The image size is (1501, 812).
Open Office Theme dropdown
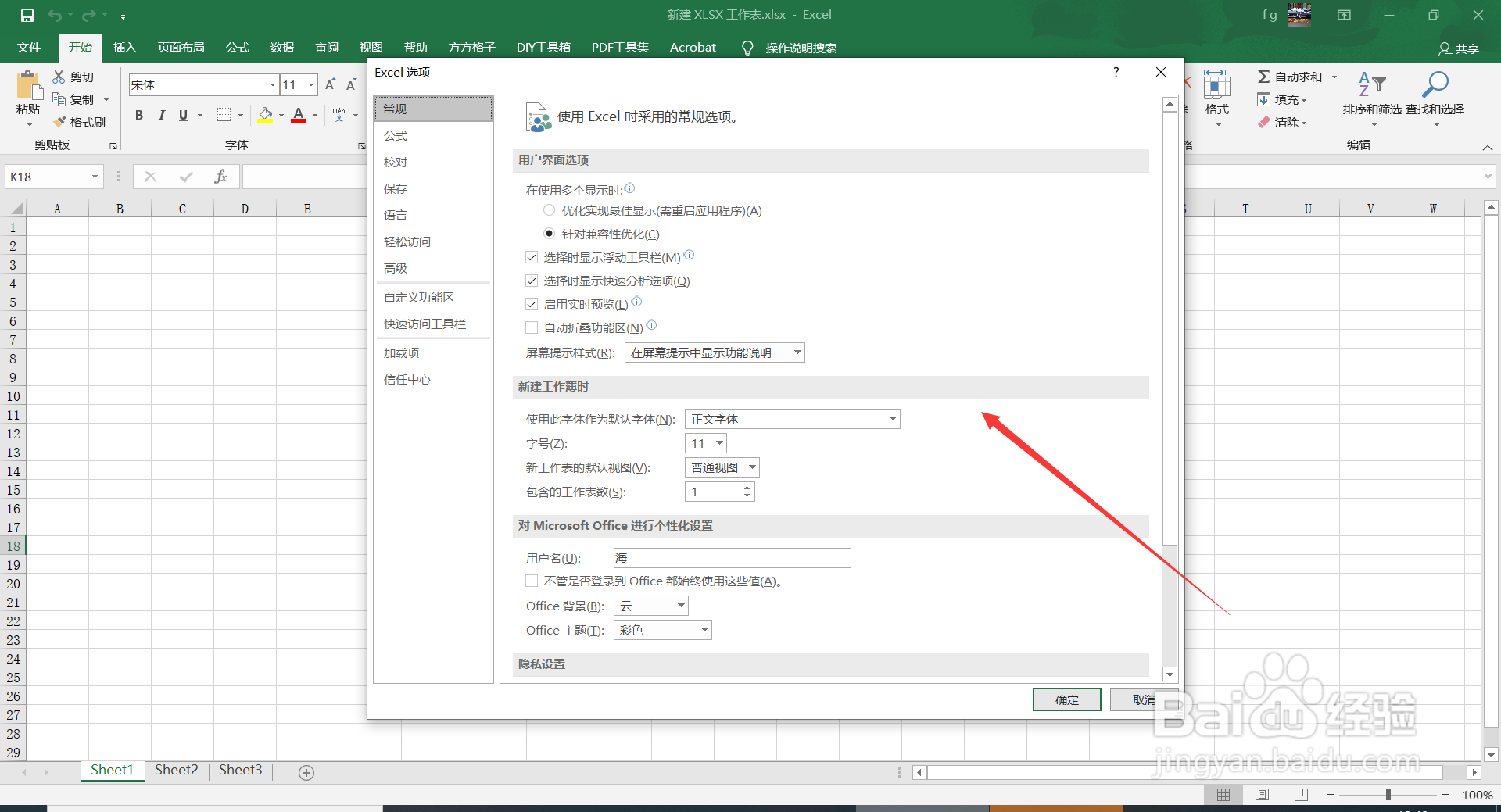(662, 630)
